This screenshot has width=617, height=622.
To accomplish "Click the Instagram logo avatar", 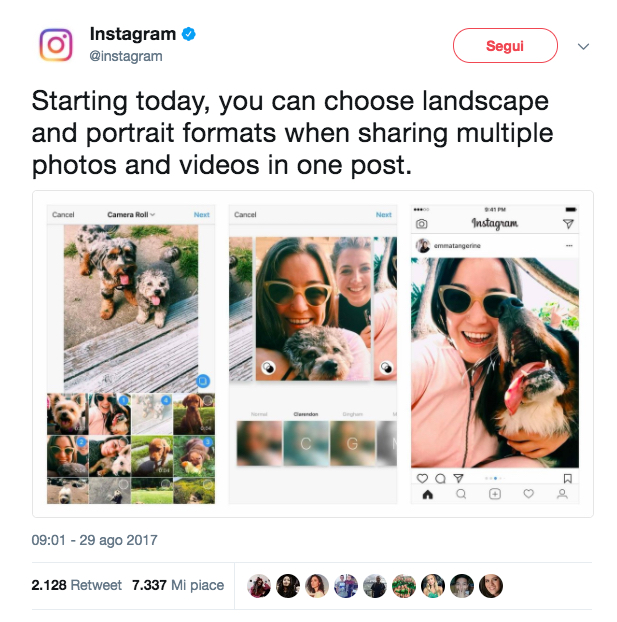I will 56,45.
